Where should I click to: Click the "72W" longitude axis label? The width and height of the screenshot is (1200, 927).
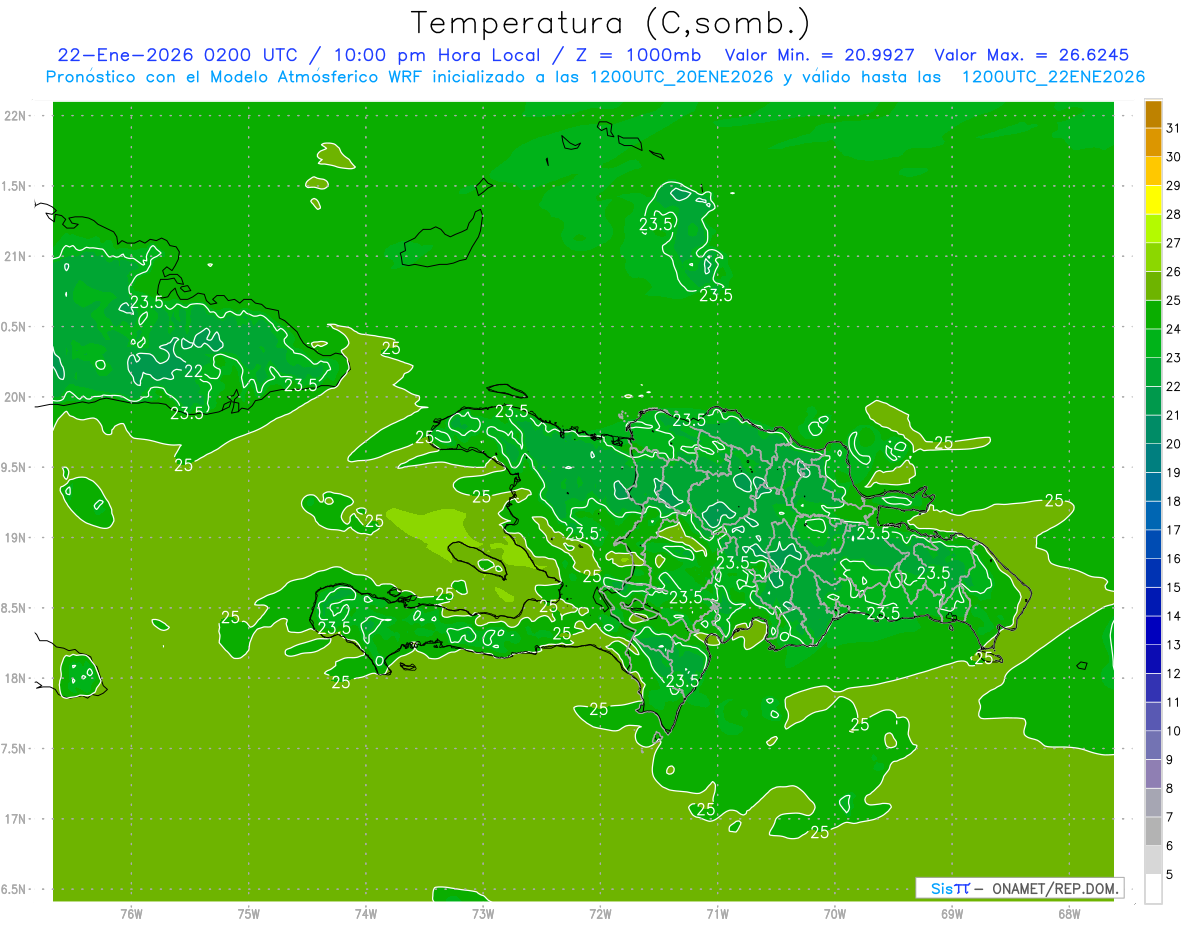[x=601, y=913]
